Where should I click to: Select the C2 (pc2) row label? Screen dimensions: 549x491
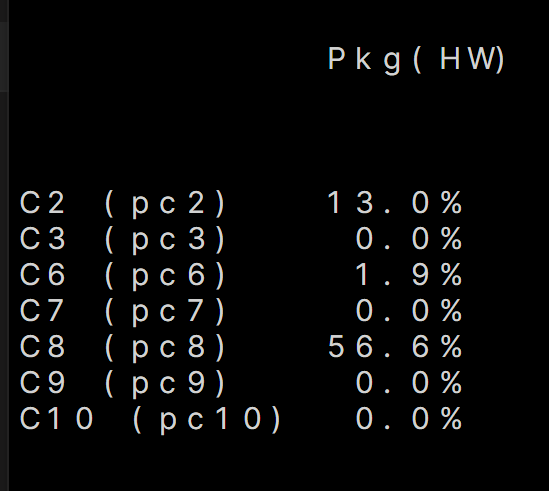(x=122, y=204)
